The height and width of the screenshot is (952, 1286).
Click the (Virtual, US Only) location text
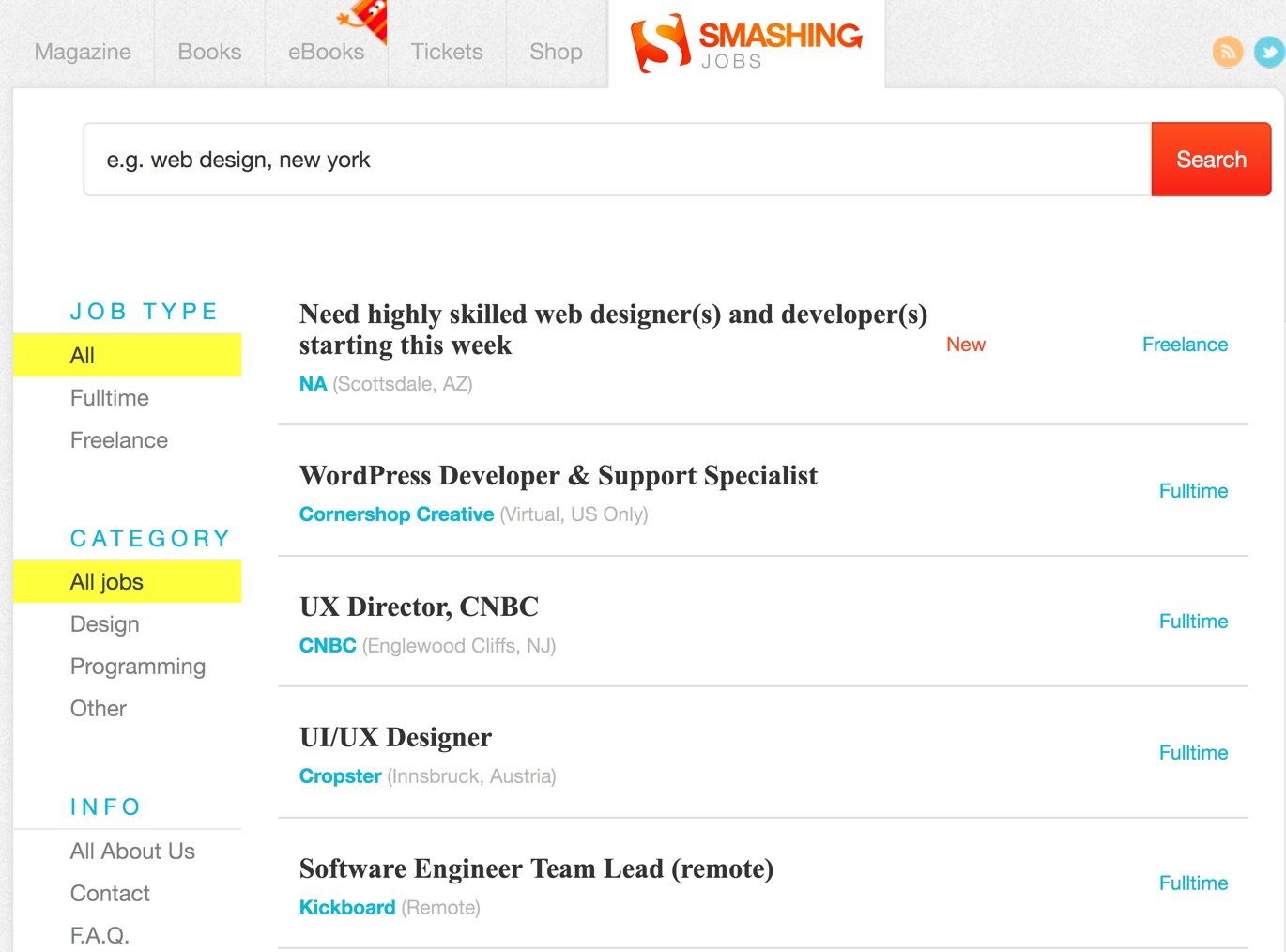[574, 514]
